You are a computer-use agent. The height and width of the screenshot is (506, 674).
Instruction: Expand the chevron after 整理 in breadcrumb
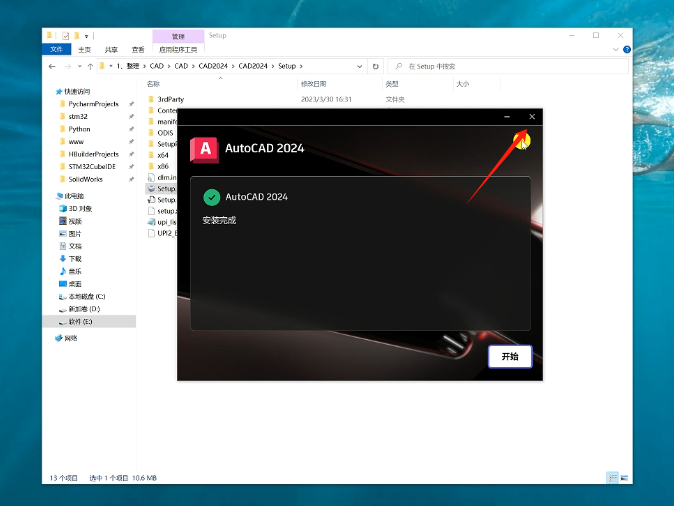(x=144, y=66)
